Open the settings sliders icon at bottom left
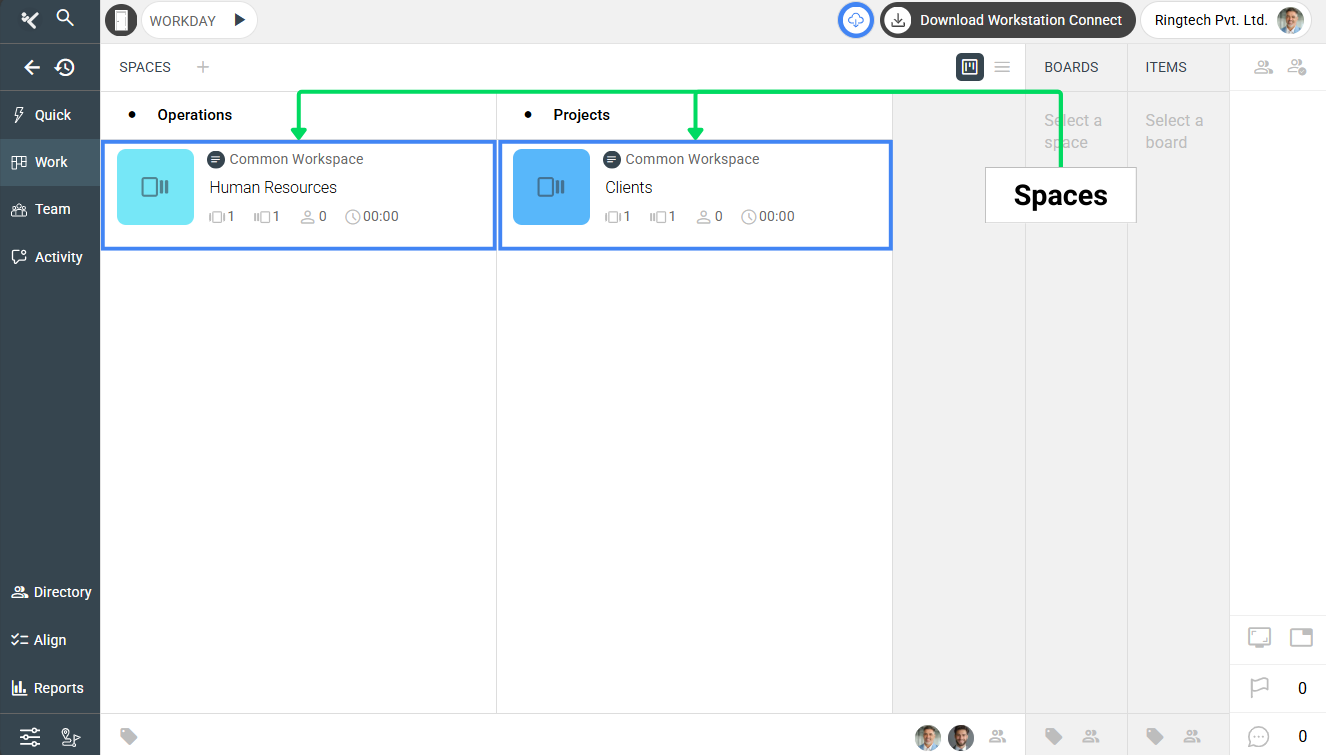 coord(30,738)
